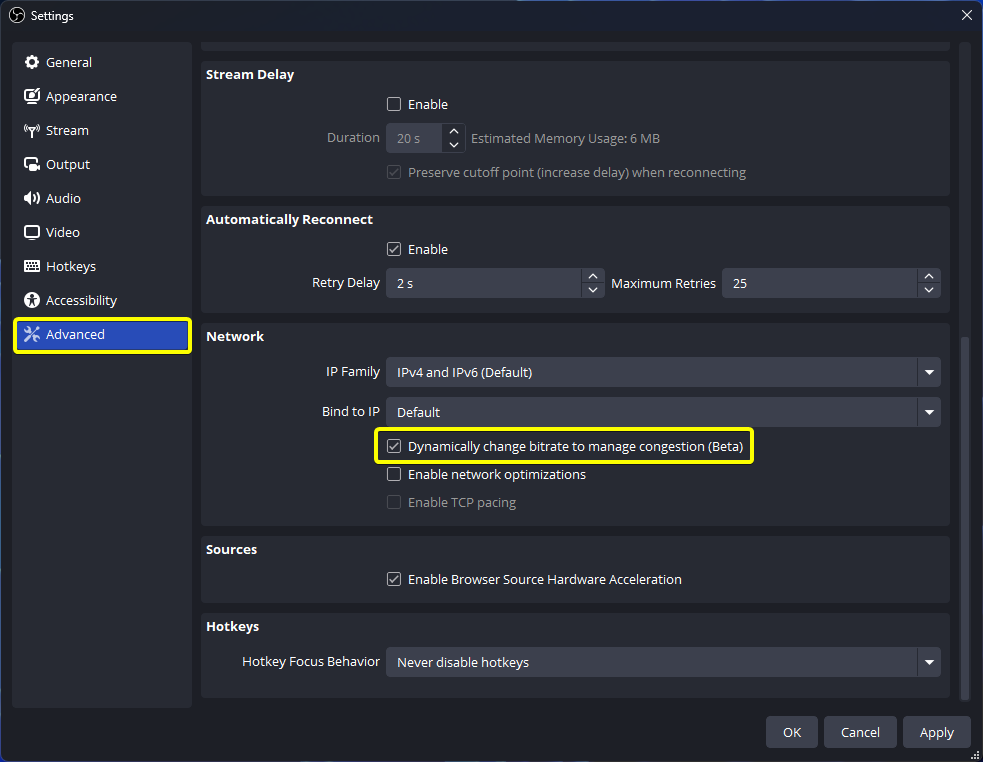Viewport: 983px width, 762px height.
Task: Select the Advanced settings tab
Action: [x=102, y=334]
